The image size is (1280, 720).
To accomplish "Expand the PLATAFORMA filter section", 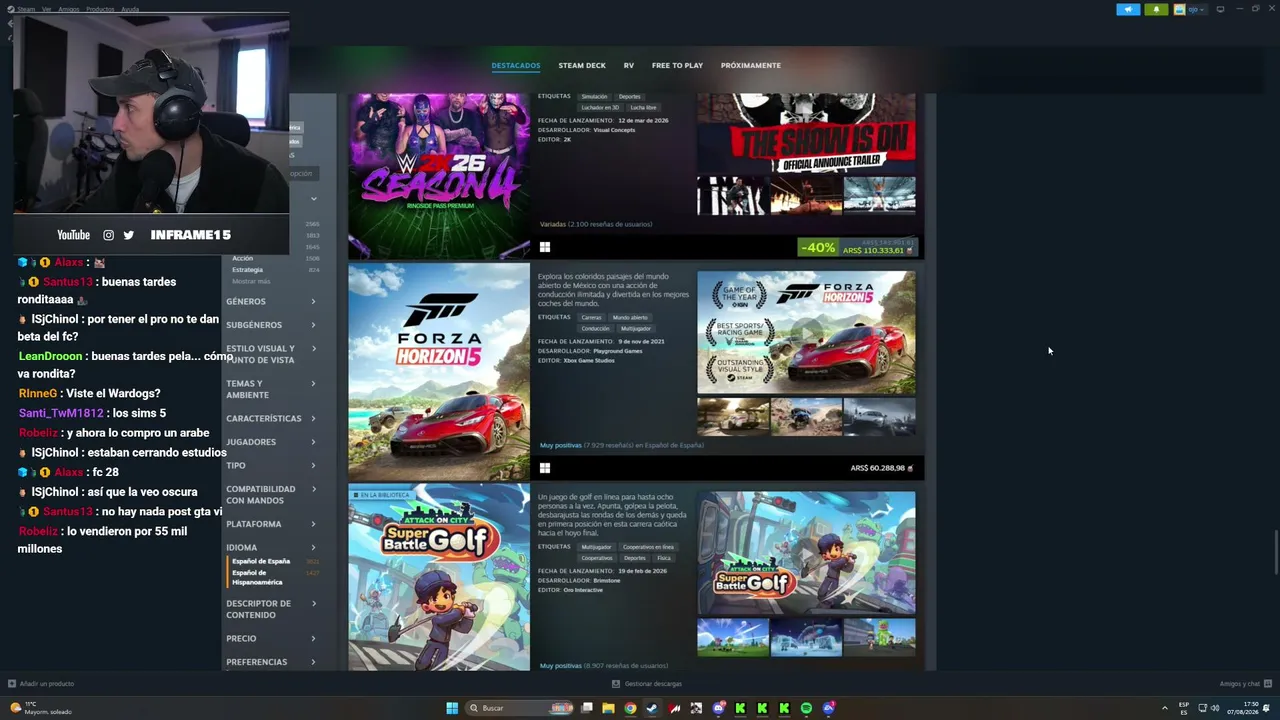I will [270, 524].
